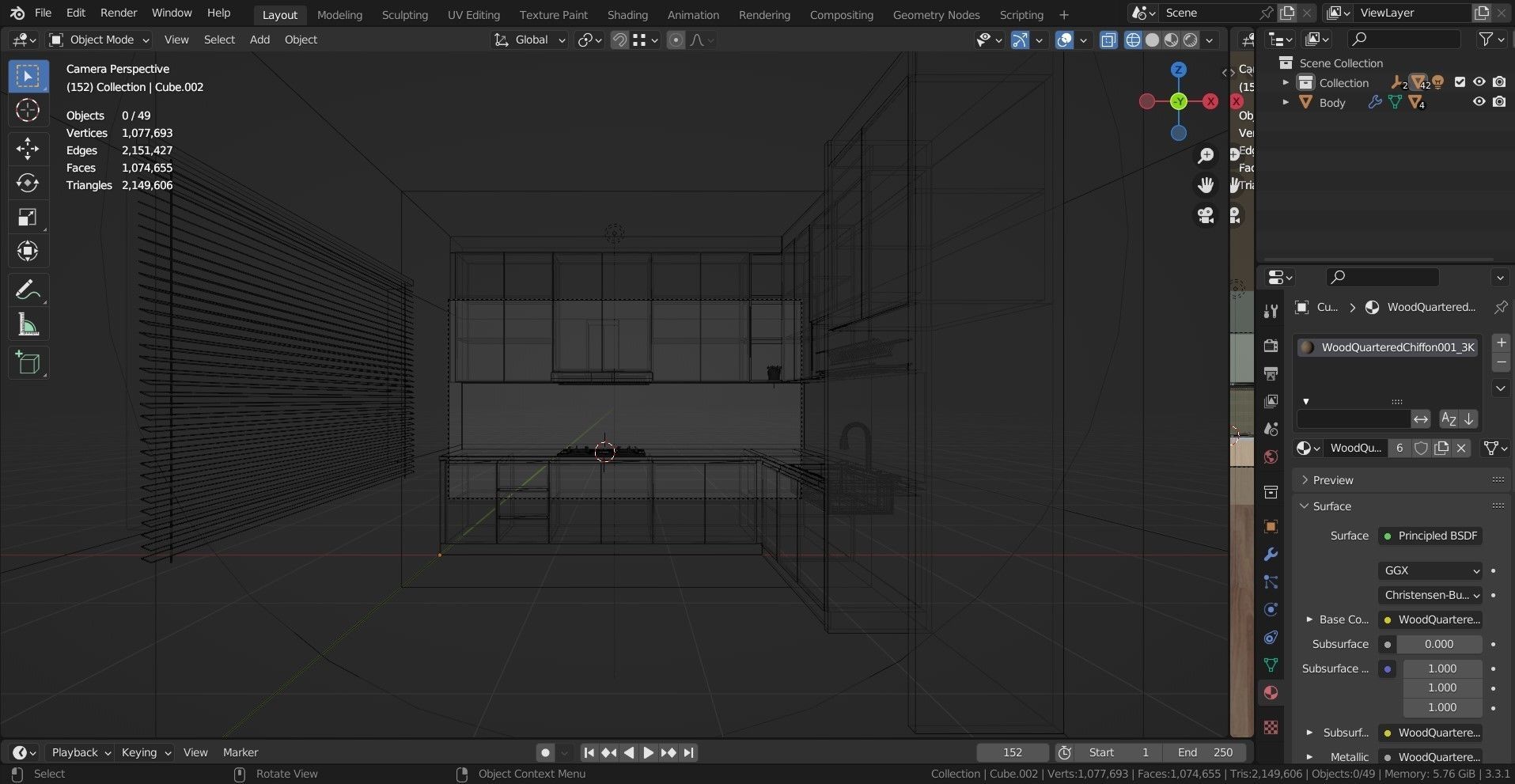Toggle proportional editing in header
The width and height of the screenshot is (1515, 784).
point(676,40)
